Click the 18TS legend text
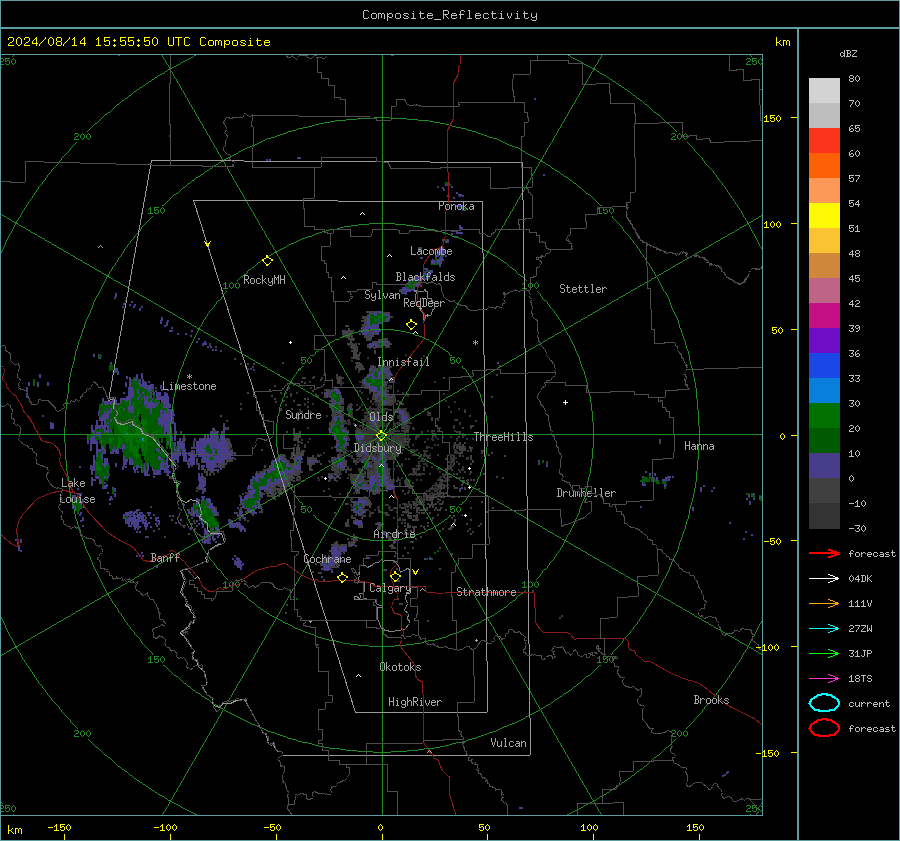 pyautogui.click(x=860, y=679)
